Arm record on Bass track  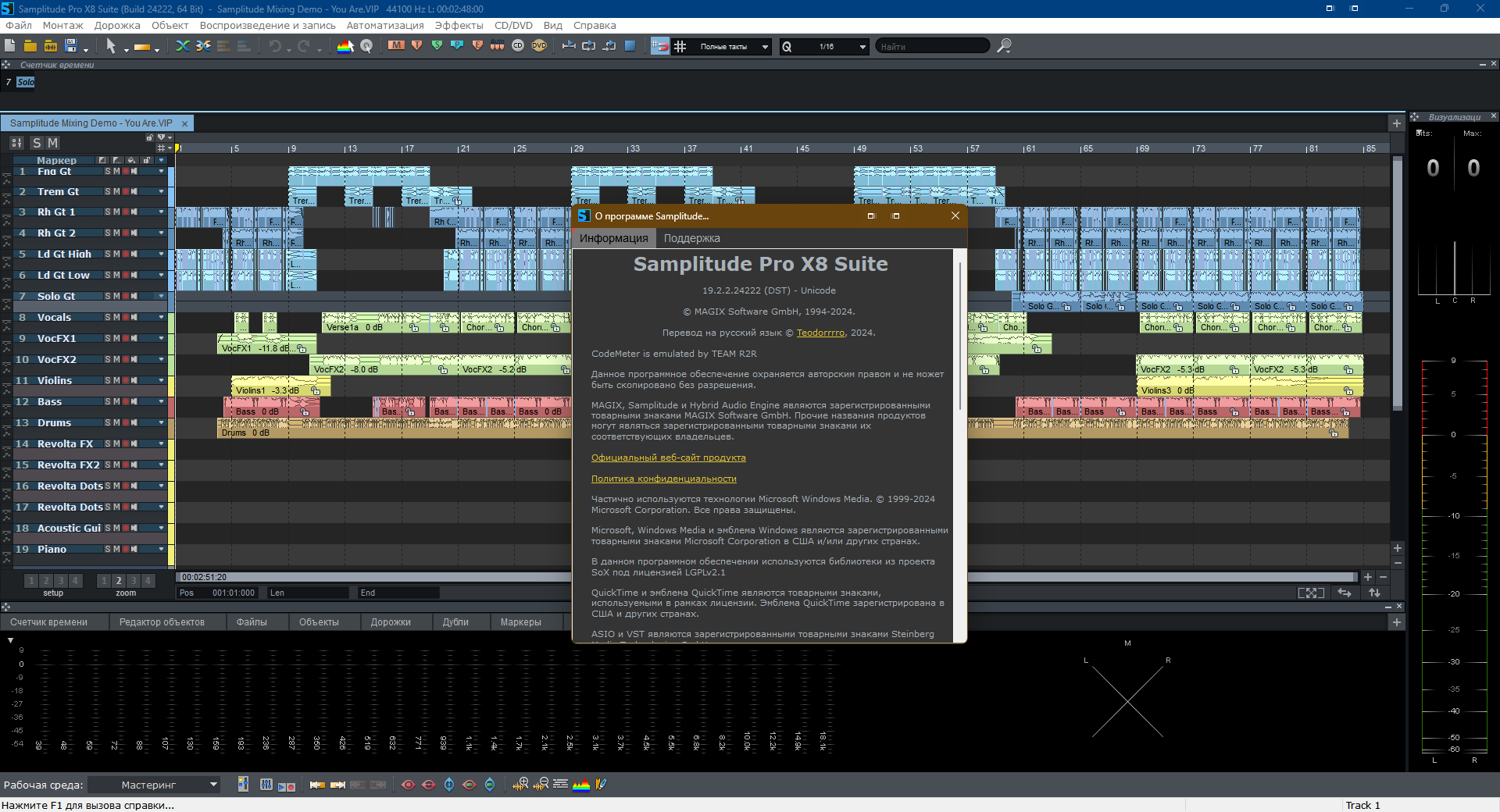point(125,402)
